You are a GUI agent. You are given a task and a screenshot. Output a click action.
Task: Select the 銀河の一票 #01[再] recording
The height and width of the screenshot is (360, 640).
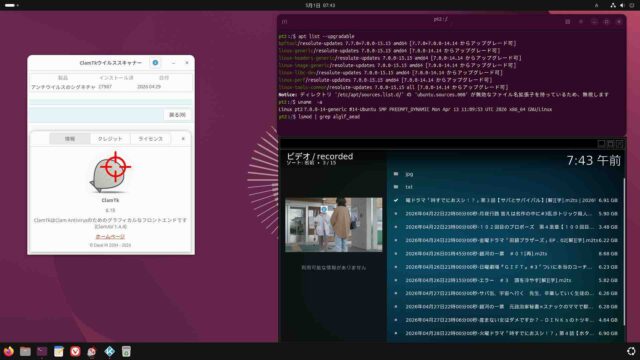point(506,253)
